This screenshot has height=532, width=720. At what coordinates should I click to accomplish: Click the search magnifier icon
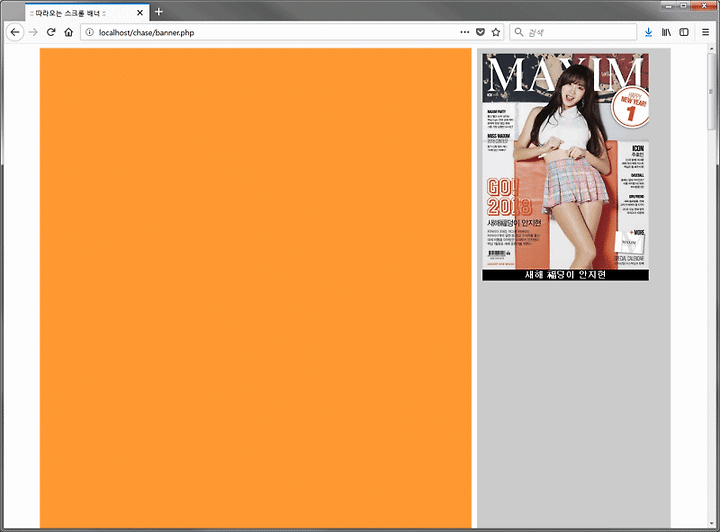[519, 32]
